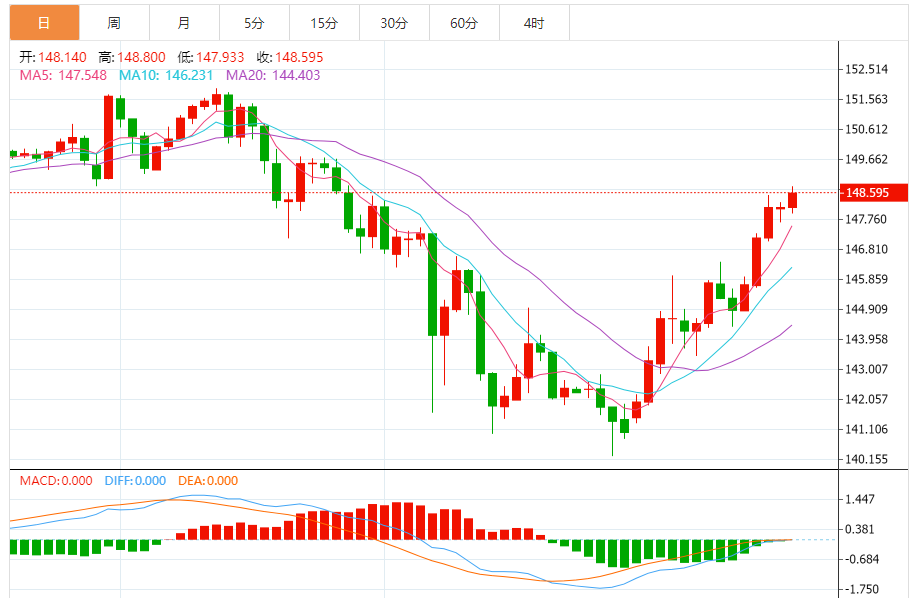Screen dimensions: 915x598
Task: Click the latest red candlestick at 148.595
Action: pyautogui.click(x=792, y=200)
